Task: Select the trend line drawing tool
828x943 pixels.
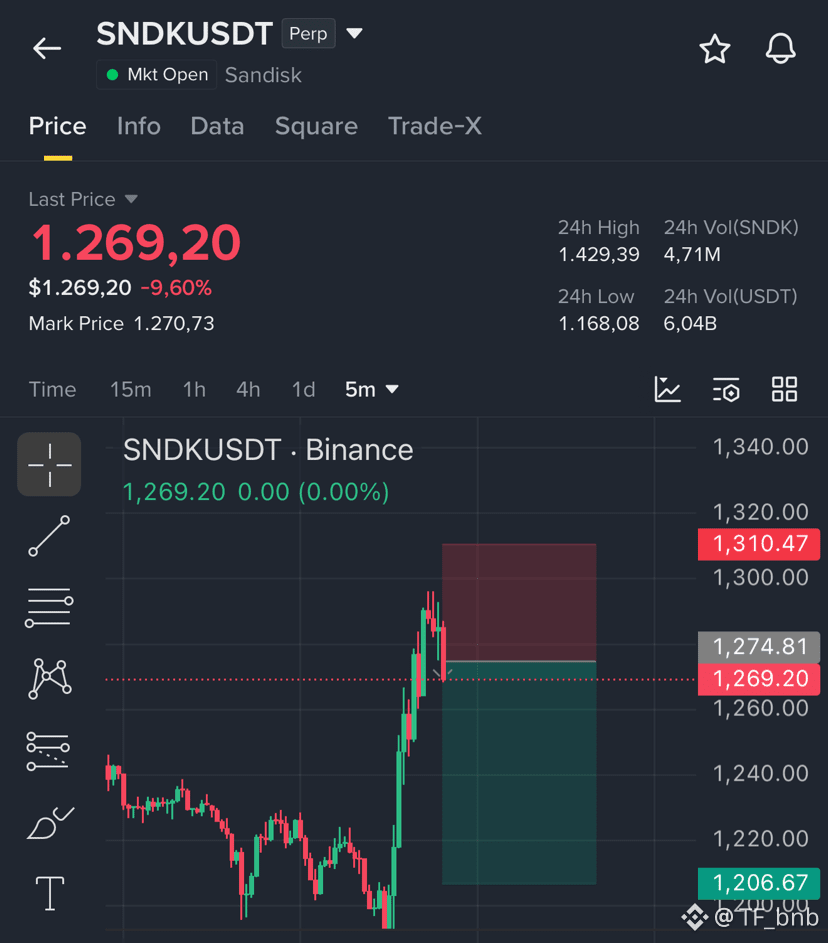Action: tap(49, 536)
